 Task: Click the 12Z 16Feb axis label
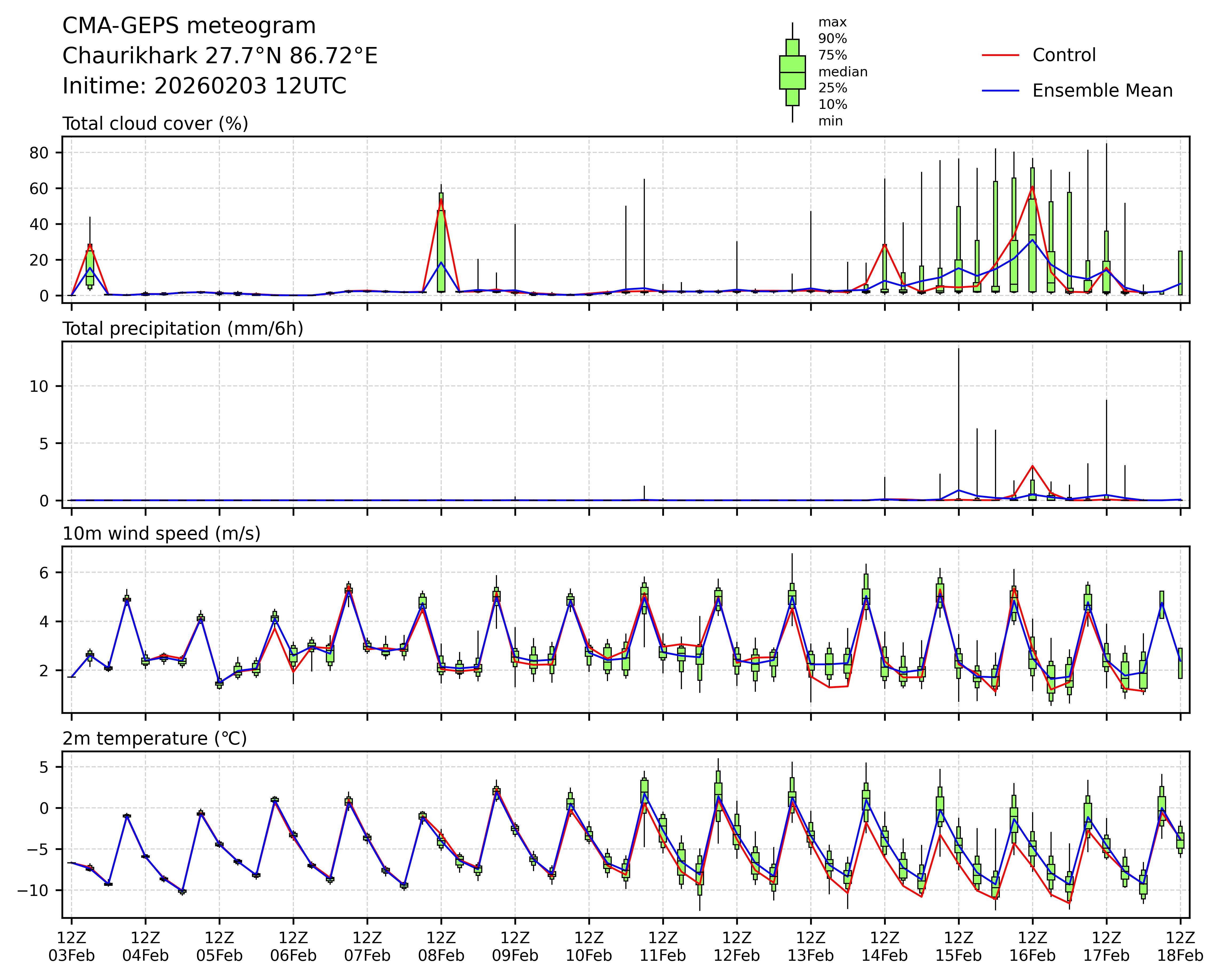tap(1032, 947)
